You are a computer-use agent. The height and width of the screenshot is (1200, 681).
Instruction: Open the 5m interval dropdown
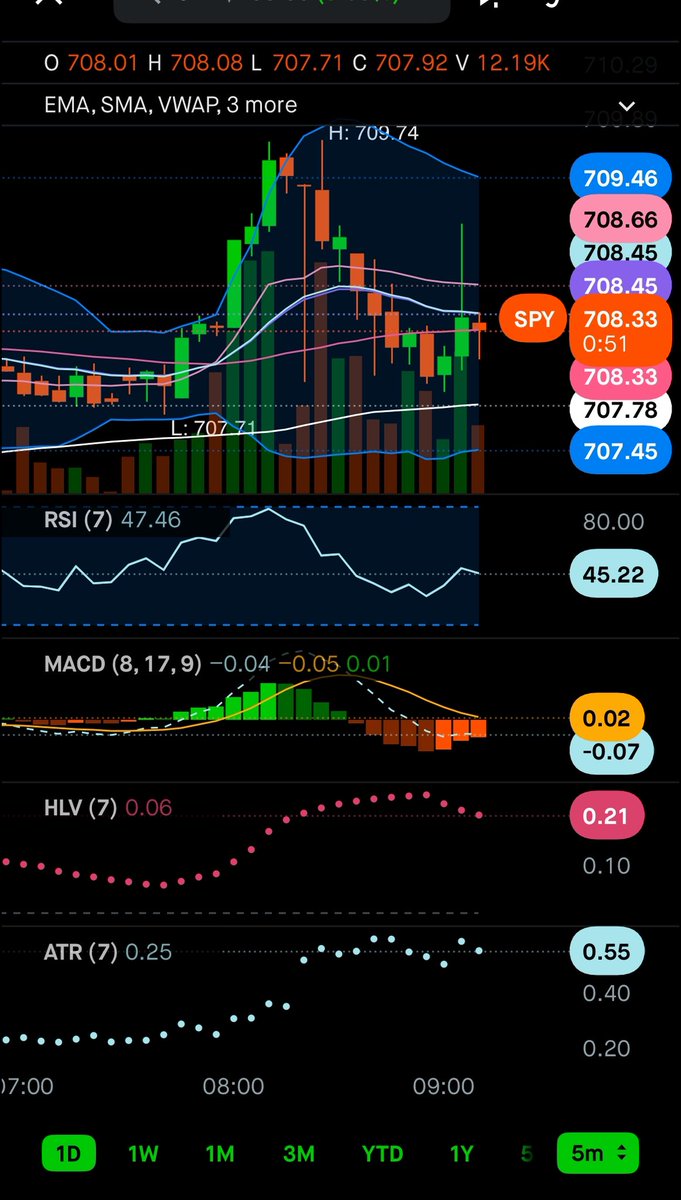tap(598, 1153)
